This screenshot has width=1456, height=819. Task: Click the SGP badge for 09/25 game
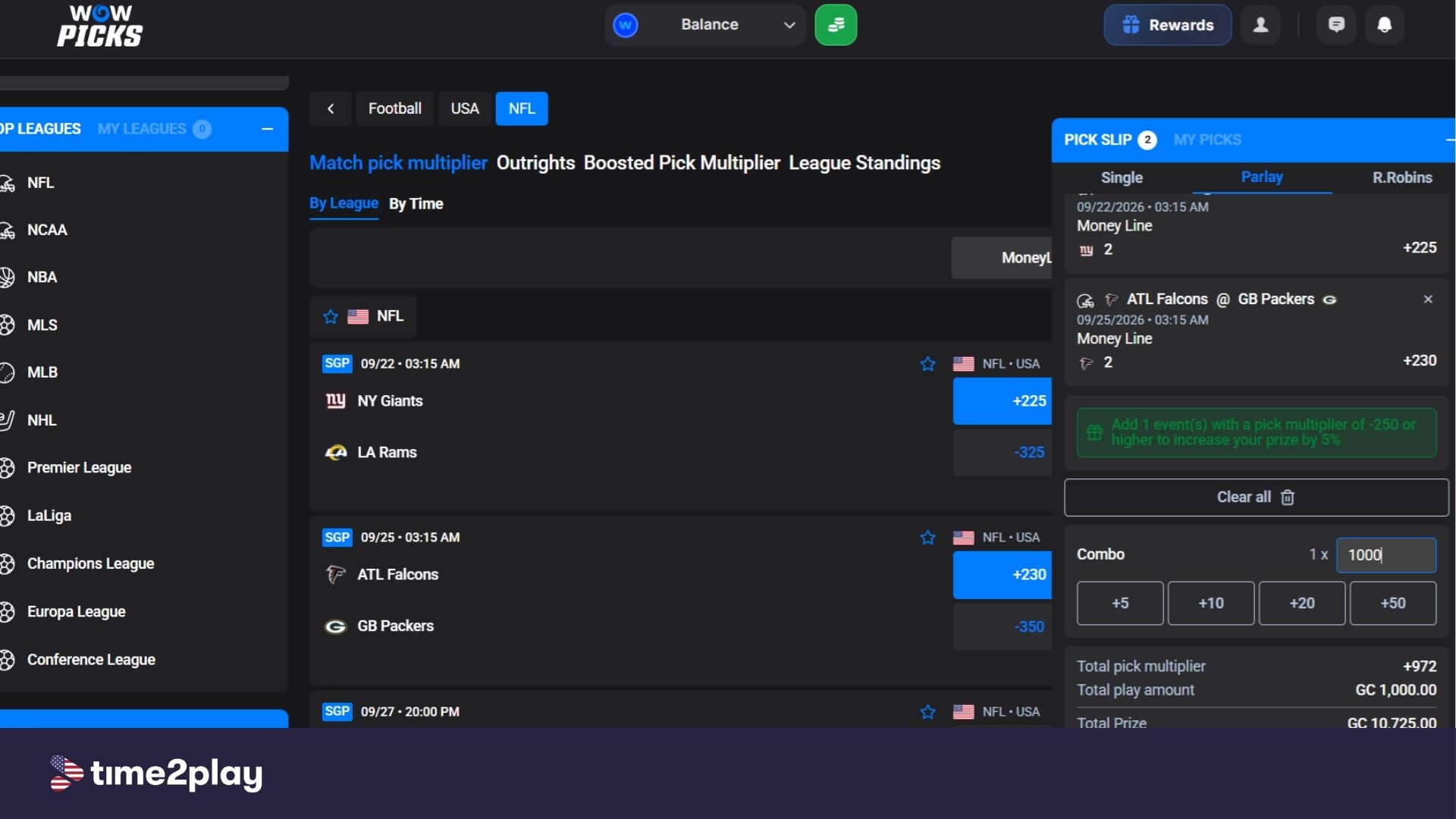tap(337, 538)
